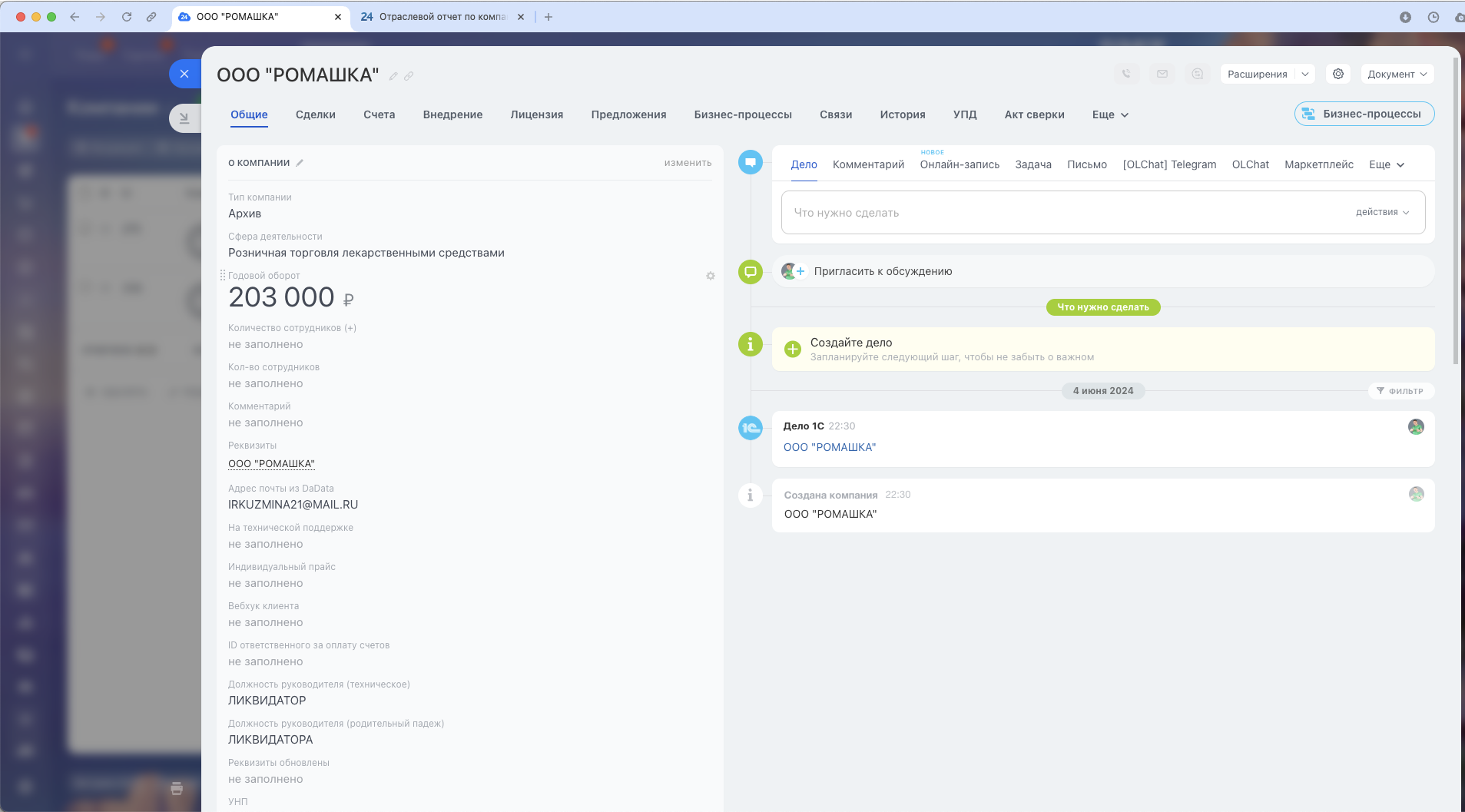Open the gear icon on the Годовой оборот field
This screenshot has height=812, width=1465.
point(711,276)
